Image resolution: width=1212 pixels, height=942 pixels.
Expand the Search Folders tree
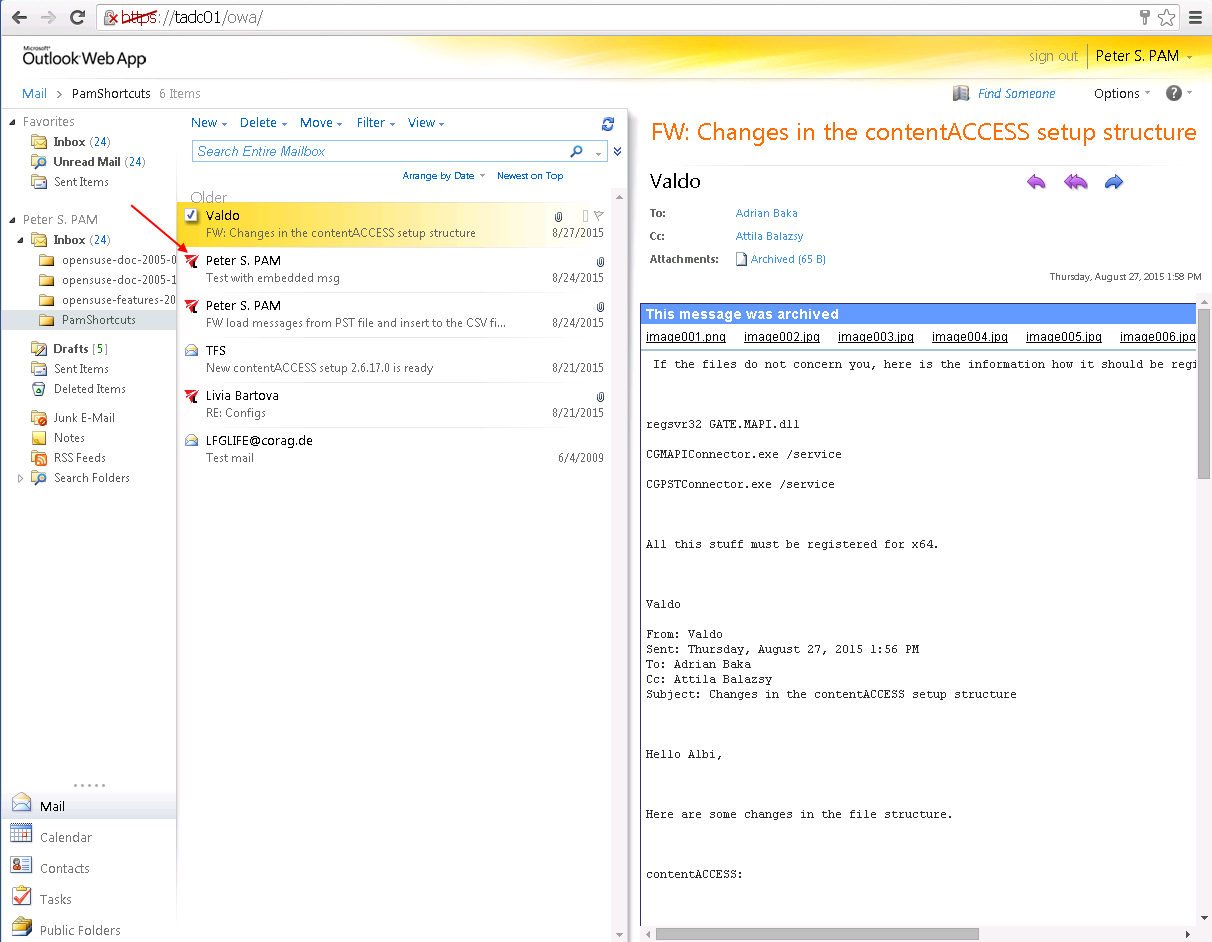pyautogui.click(x=20, y=478)
